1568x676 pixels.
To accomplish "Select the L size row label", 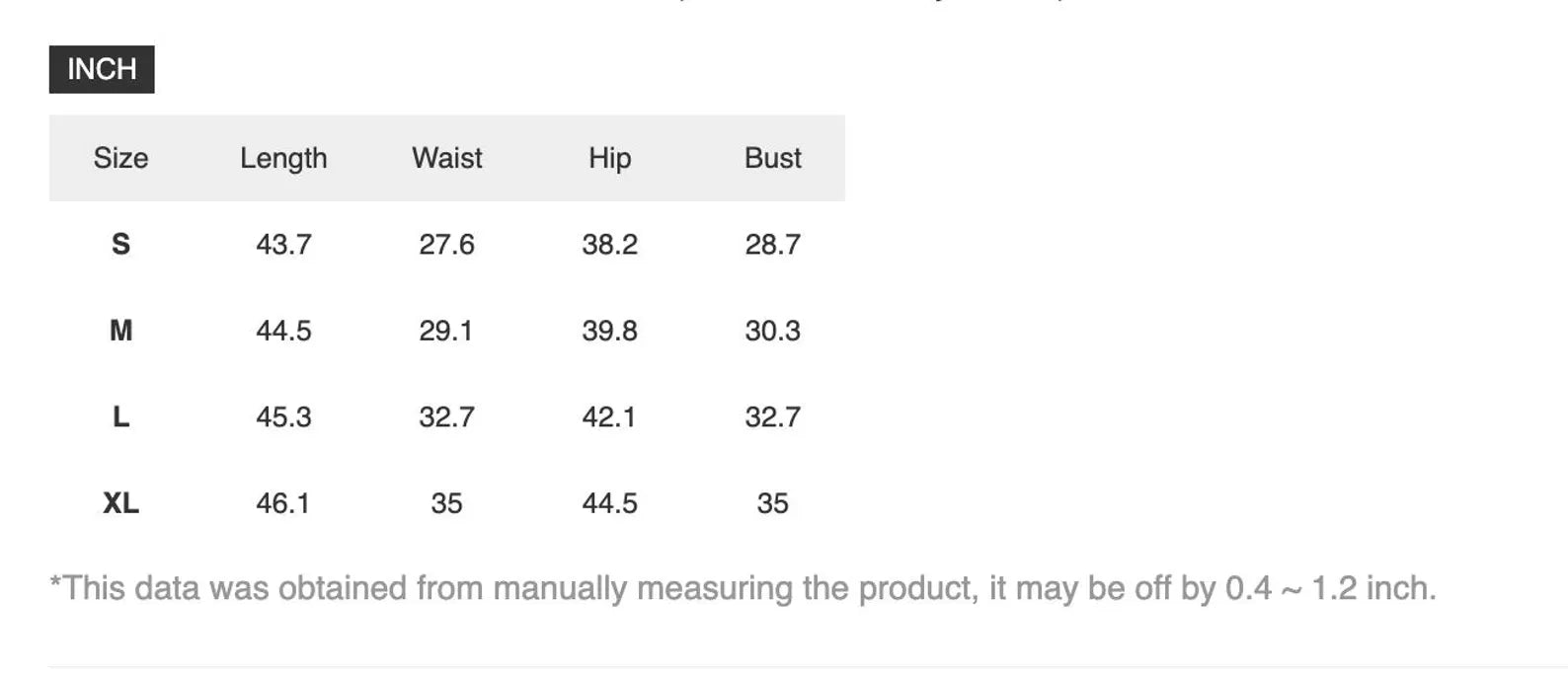I will click(x=120, y=416).
